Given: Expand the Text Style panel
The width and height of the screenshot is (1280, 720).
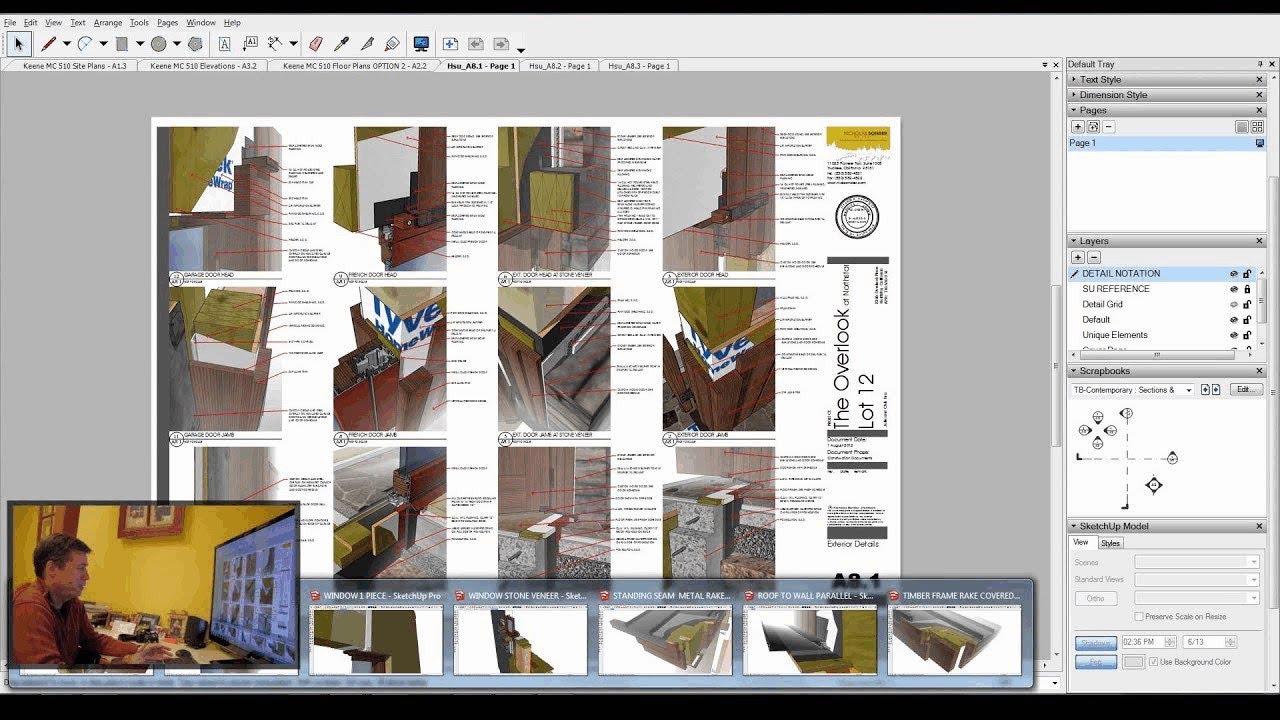Looking at the screenshot, I should coord(1074,80).
